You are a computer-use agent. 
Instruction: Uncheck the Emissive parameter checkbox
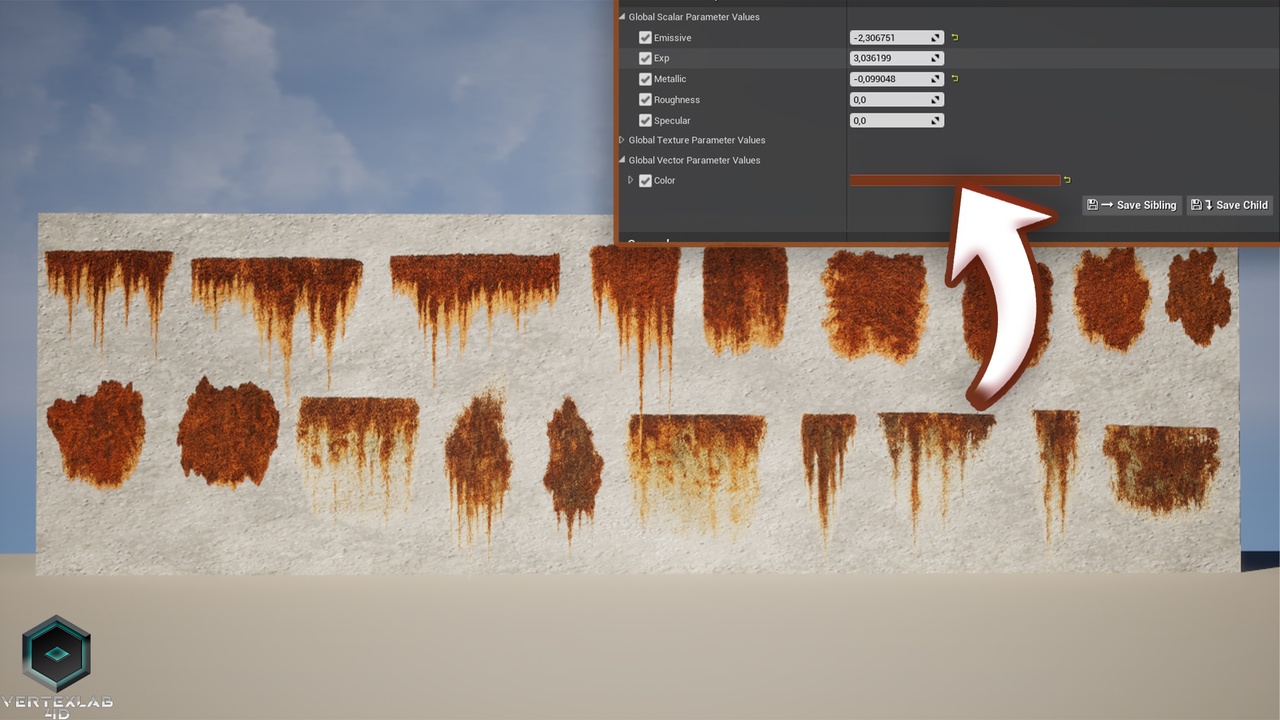coord(645,38)
